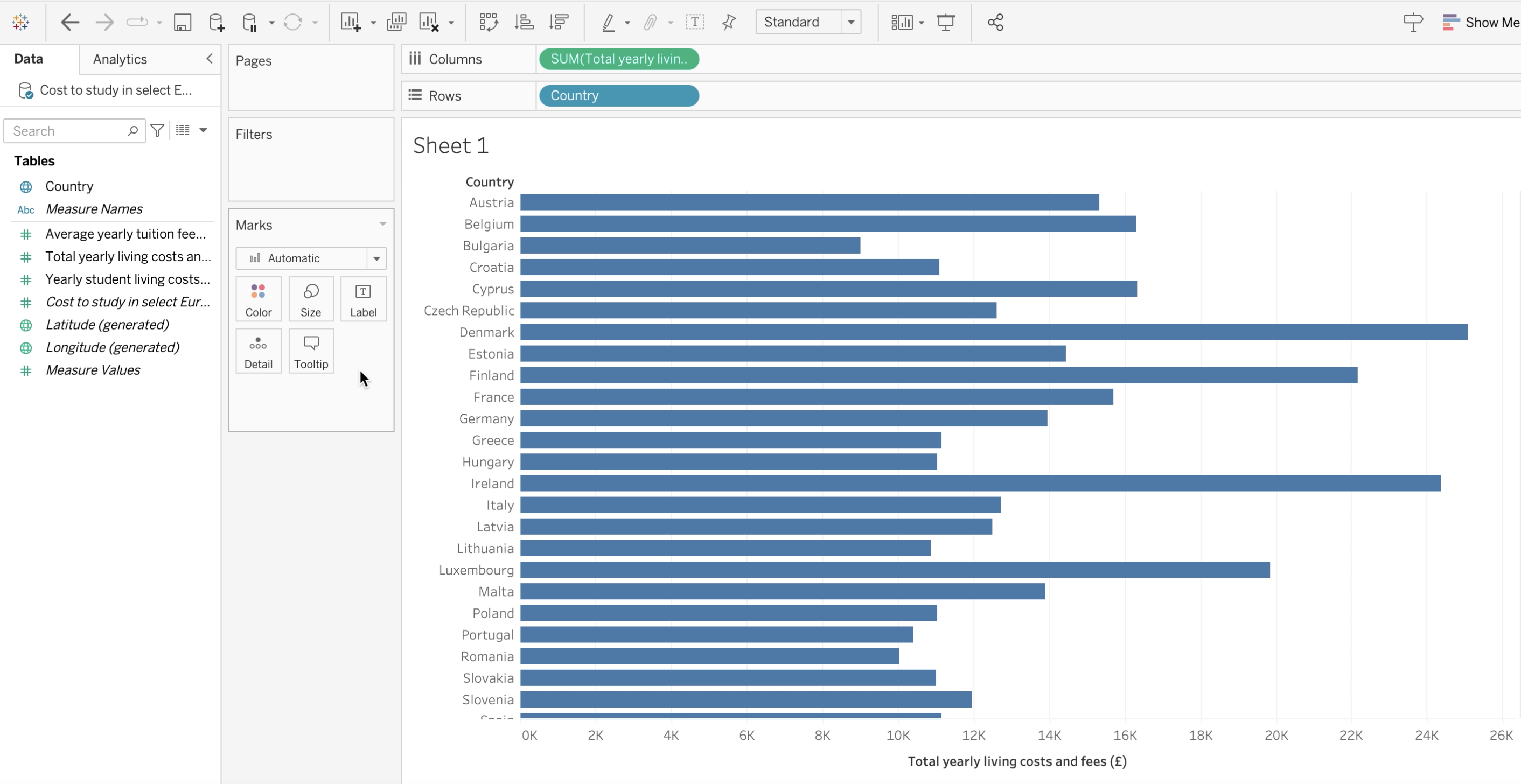Click the Tooltip button in Marks card
Viewport: 1521px width, 784px height.
[311, 351]
